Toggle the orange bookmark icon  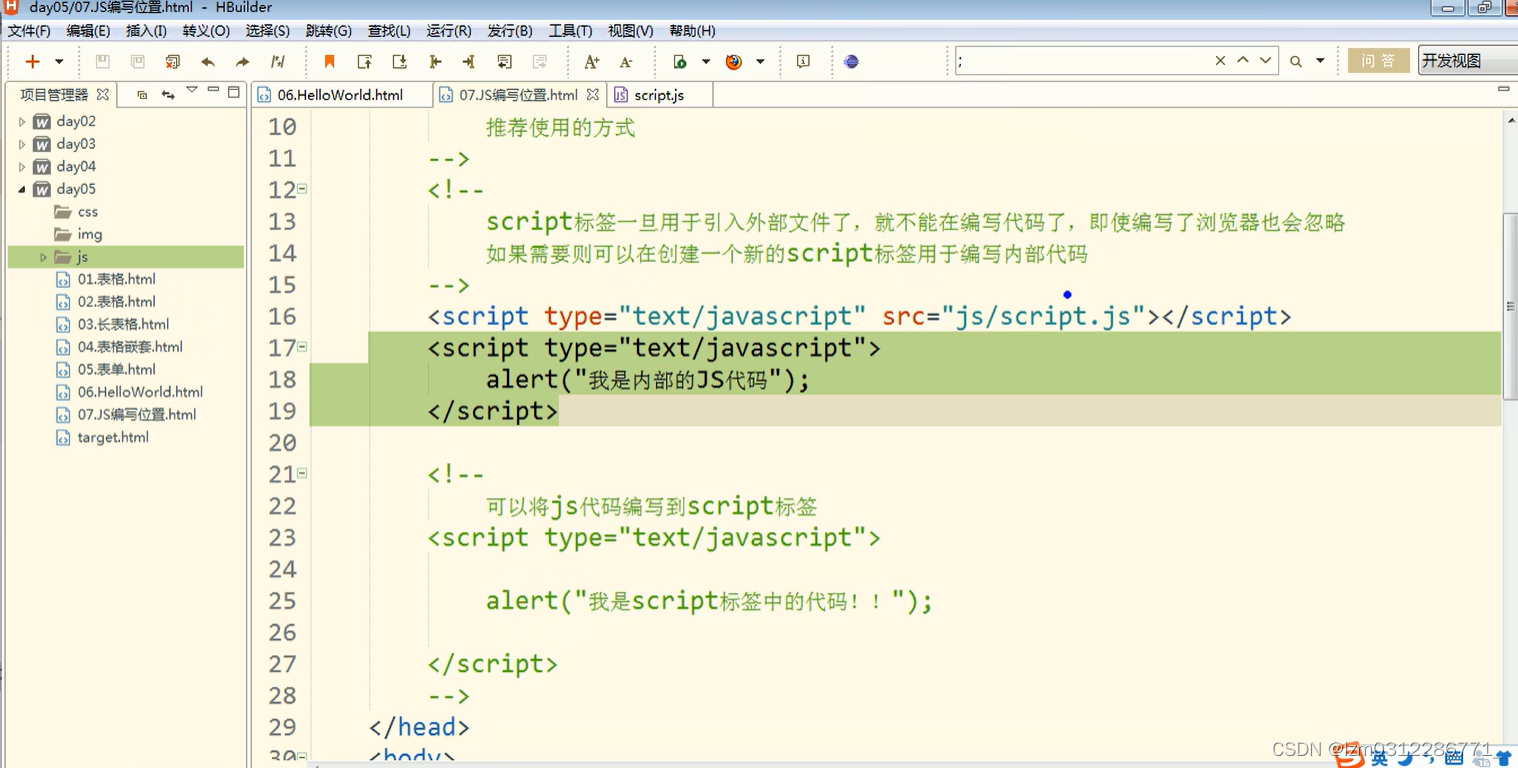click(x=330, y=61)
